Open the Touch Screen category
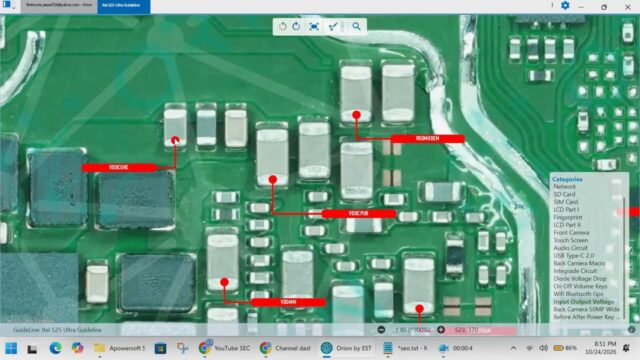The image size is (640, 360). 571,240
